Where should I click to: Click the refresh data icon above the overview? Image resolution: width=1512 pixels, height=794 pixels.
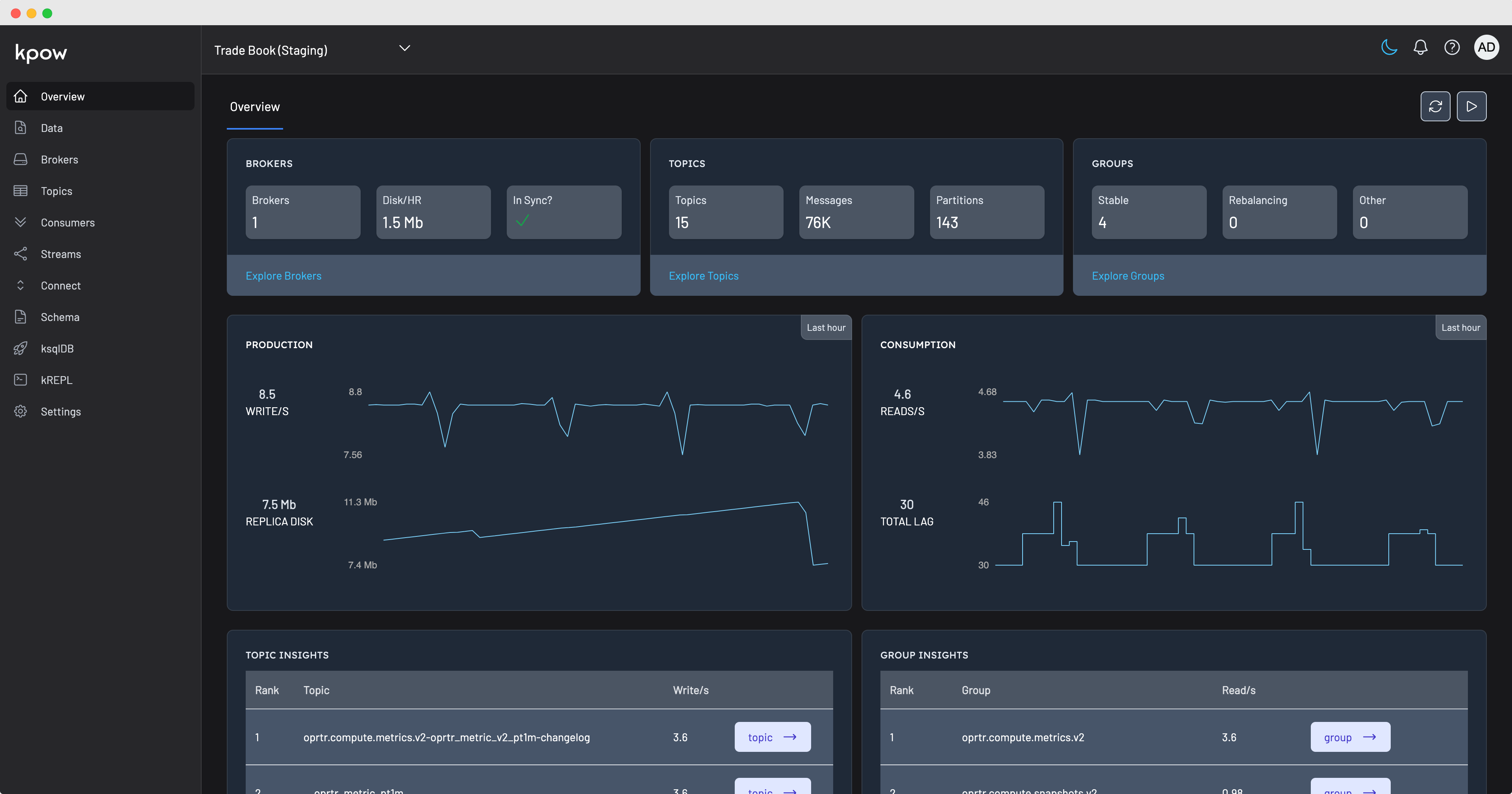(x=1435, y=106)
